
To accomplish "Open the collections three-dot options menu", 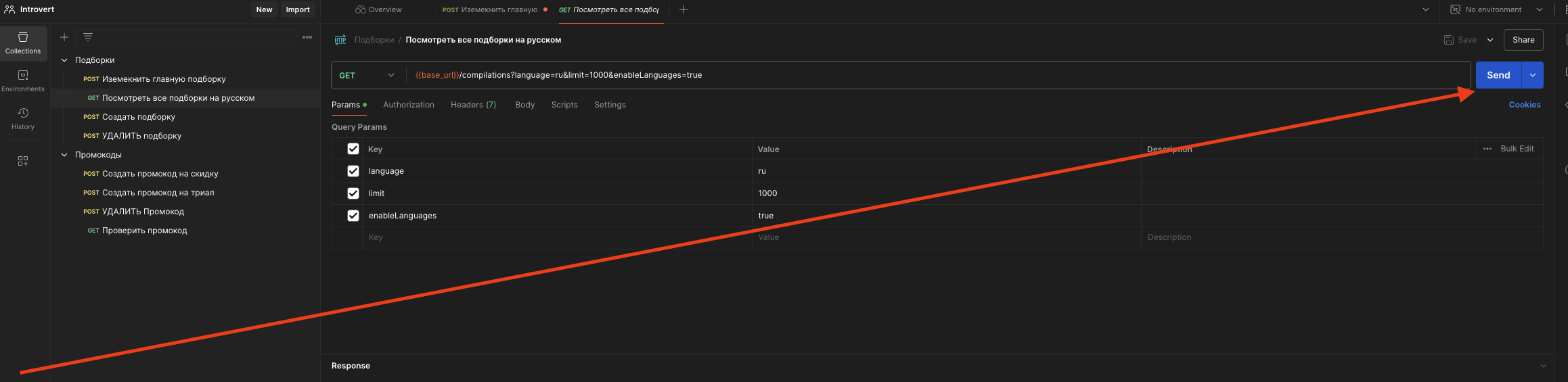I will 307,37.
